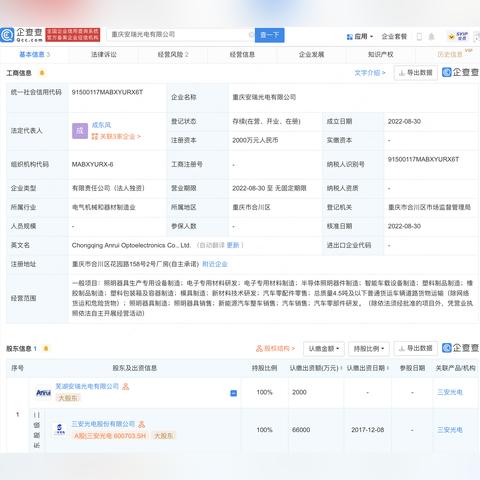The image size is (480, 480).
Task: Open the 应用 dropdown menu
Action: (360, 37)
